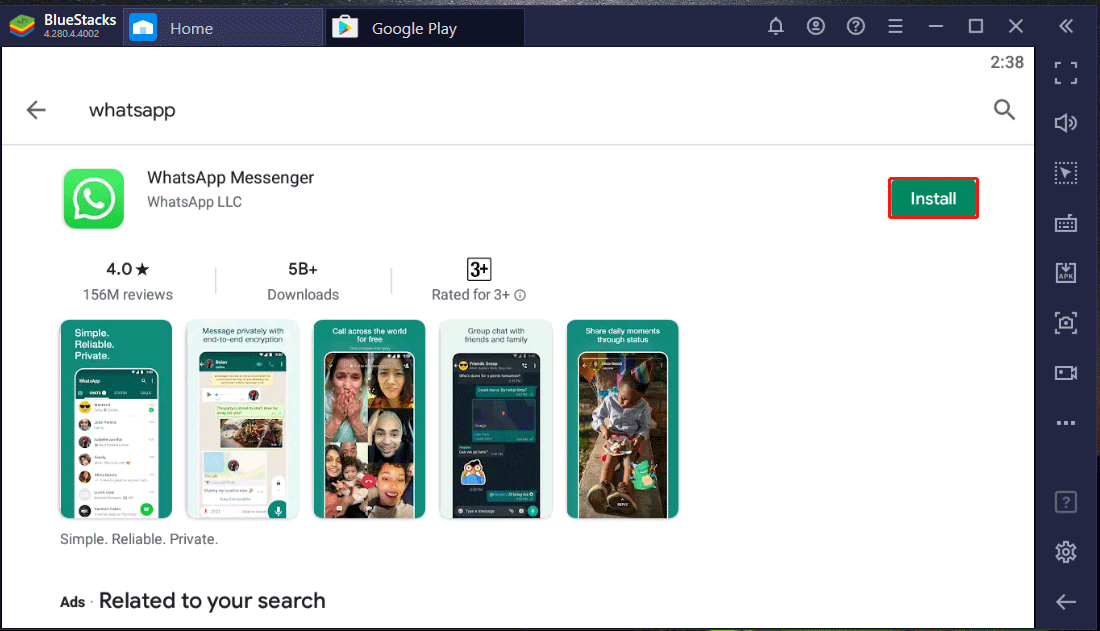Viewport: 1100px width, 631px height.
Task: Click 'Simple. Reliable. Private.' tagline text
Action: (139, 539)
